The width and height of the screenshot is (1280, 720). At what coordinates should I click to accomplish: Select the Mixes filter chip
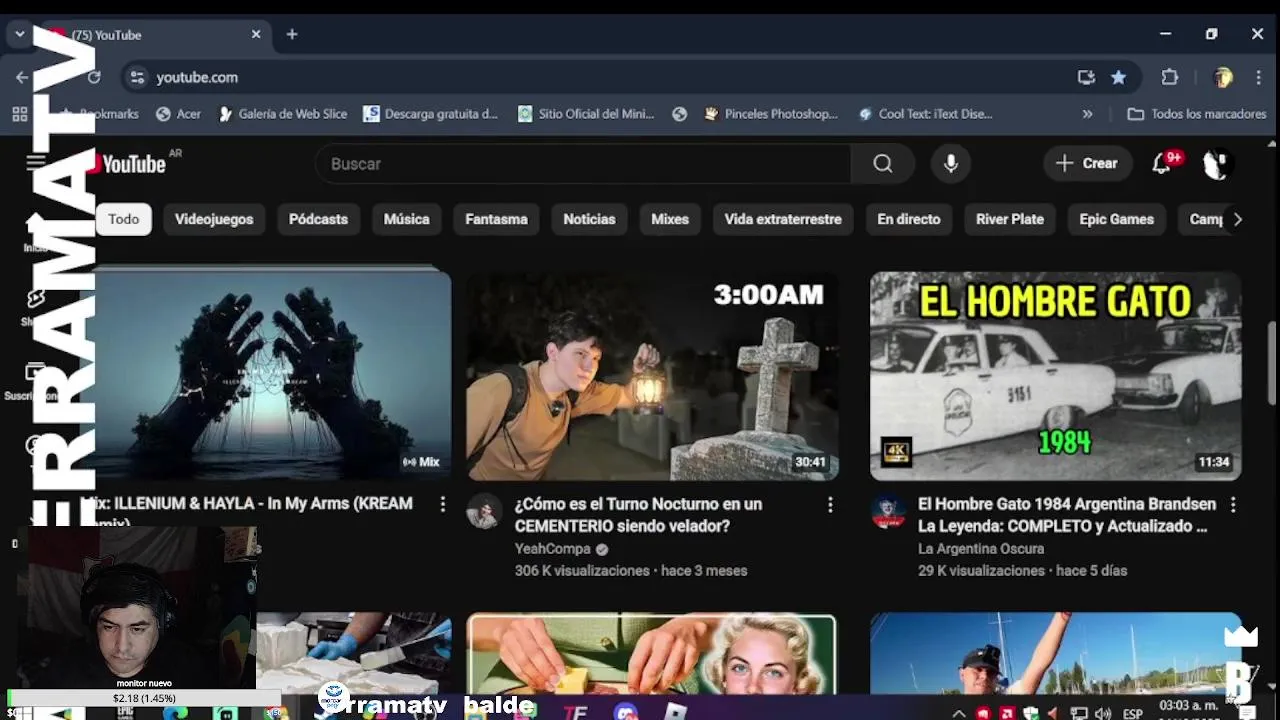(x=670, y=219)
